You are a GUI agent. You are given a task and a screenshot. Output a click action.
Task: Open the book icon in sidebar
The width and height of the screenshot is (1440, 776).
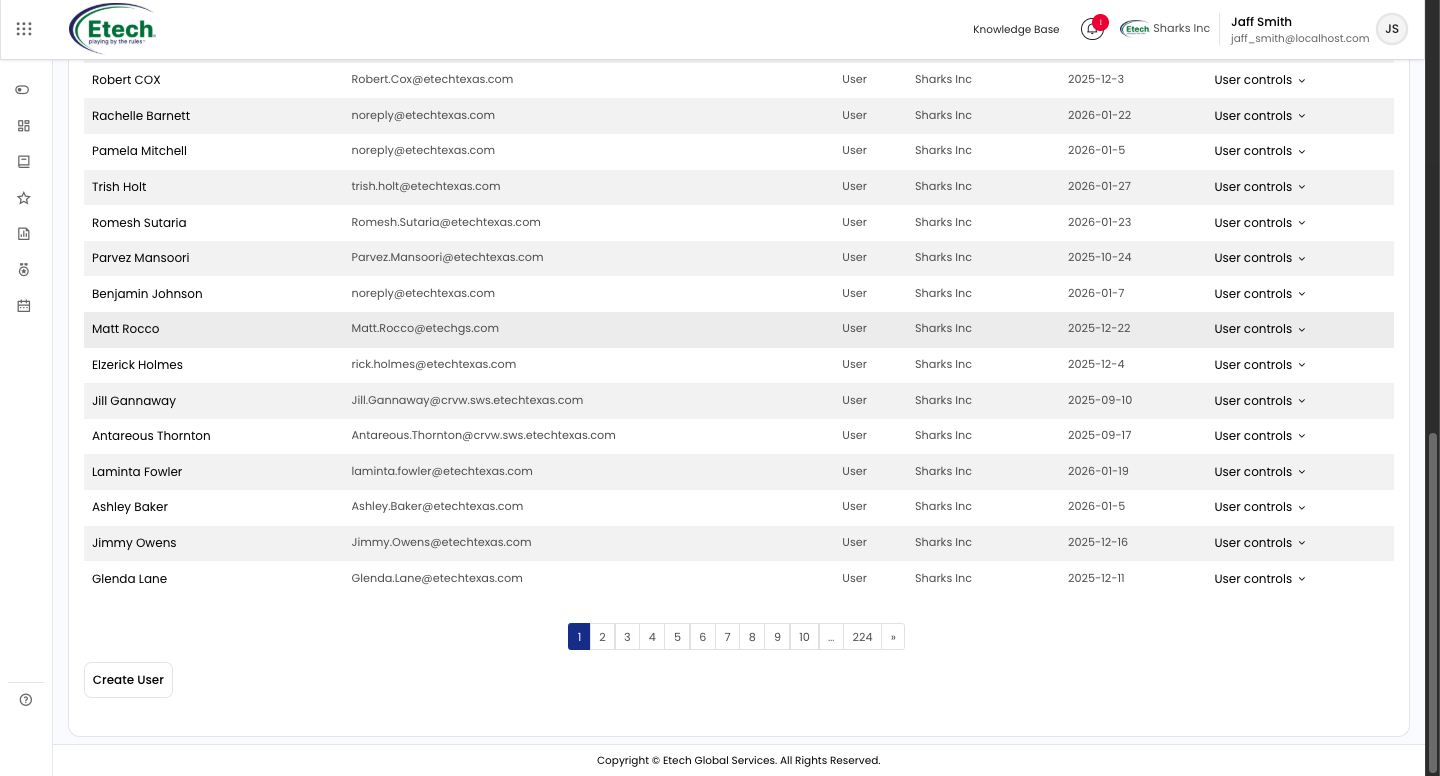24,162
